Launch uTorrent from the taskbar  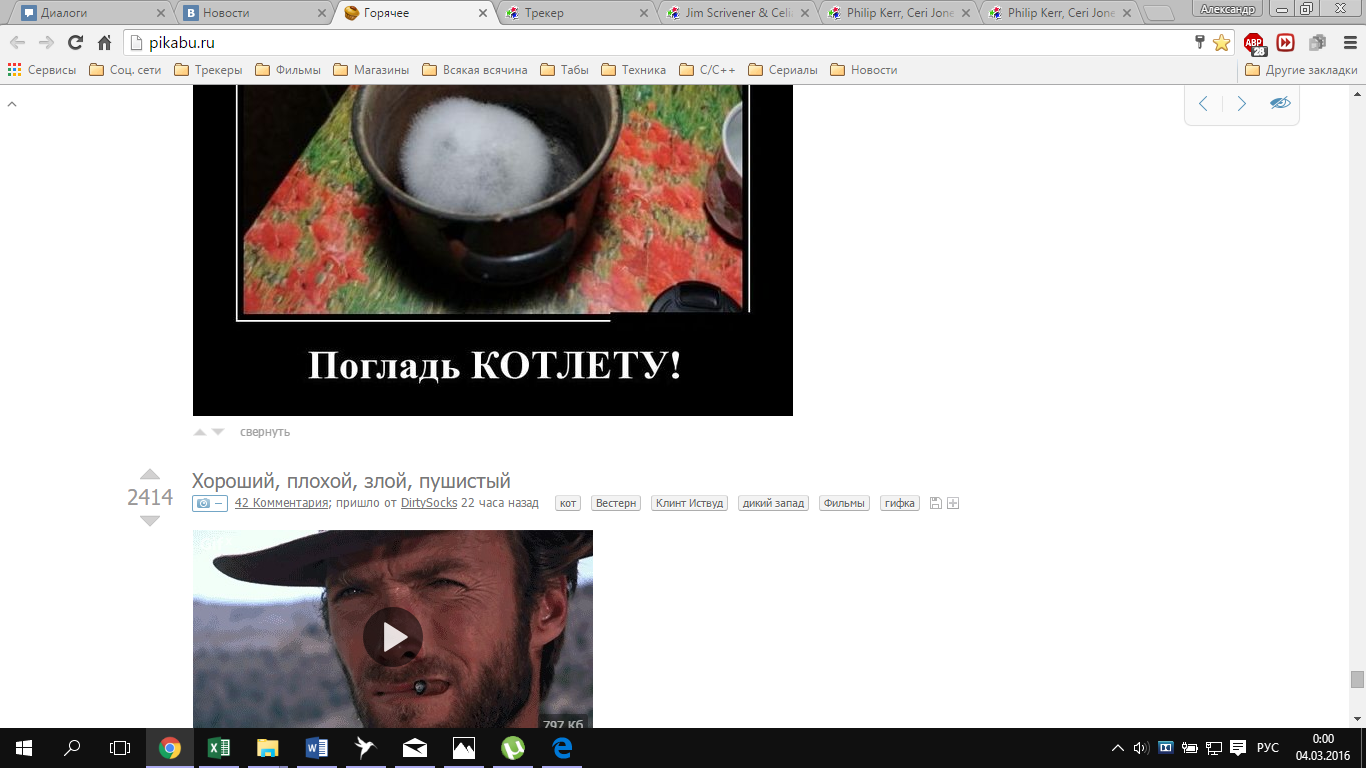(x=512, y=748)
